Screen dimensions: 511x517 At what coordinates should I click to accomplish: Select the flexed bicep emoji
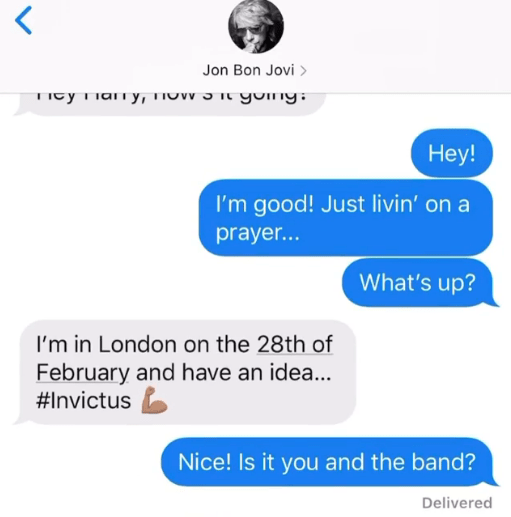click(x=154, y=400)
